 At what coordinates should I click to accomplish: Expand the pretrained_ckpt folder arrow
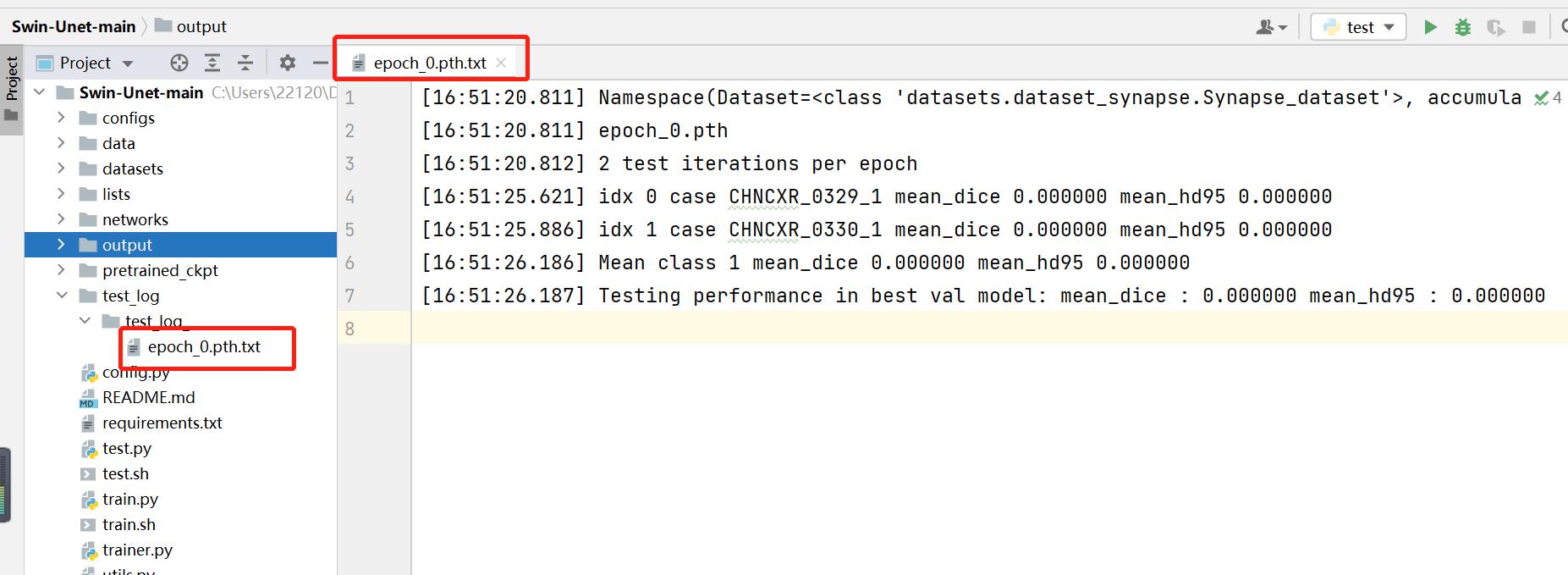[x=61, y=270]
